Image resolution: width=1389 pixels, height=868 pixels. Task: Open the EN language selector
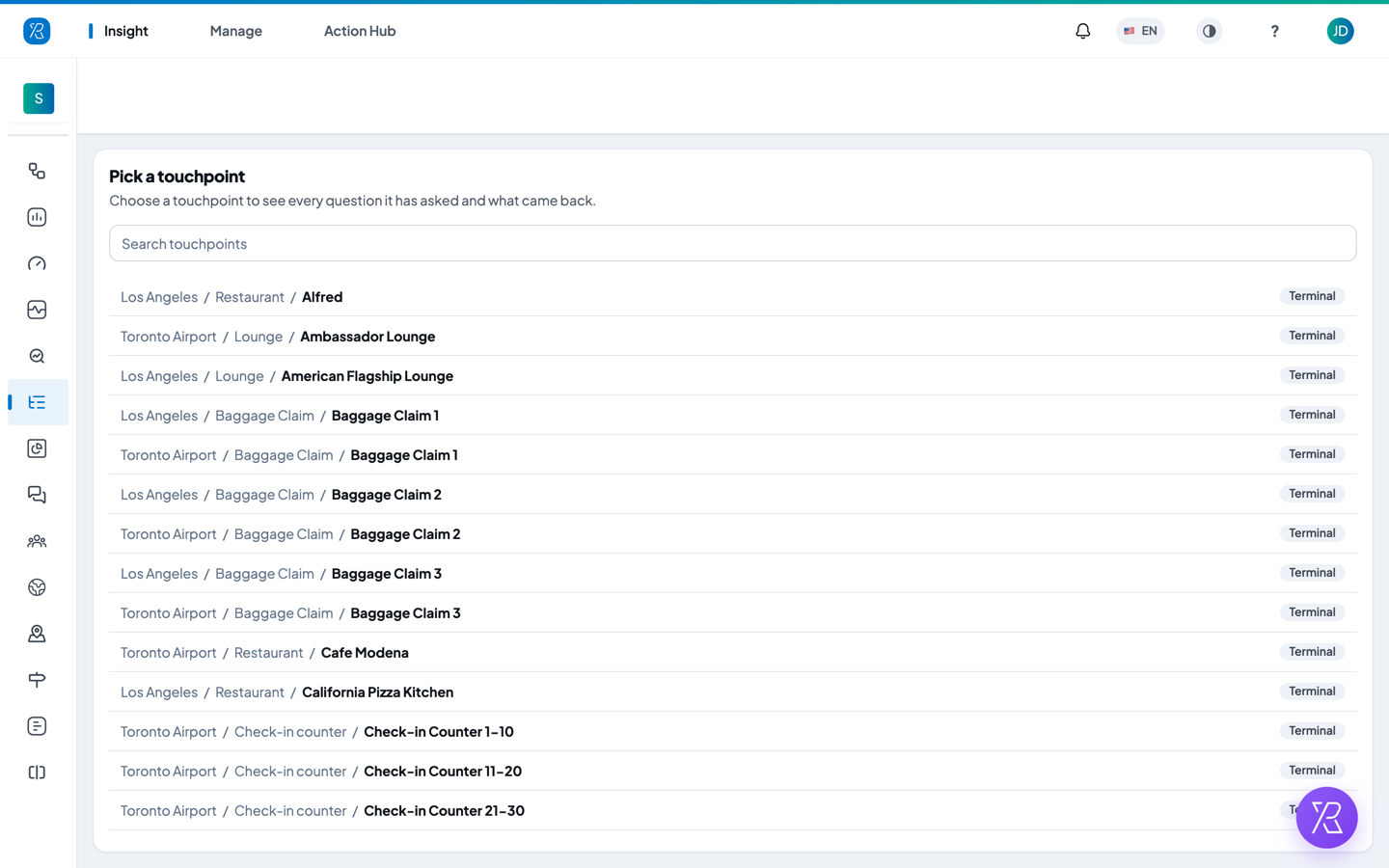click(1140, 31)
